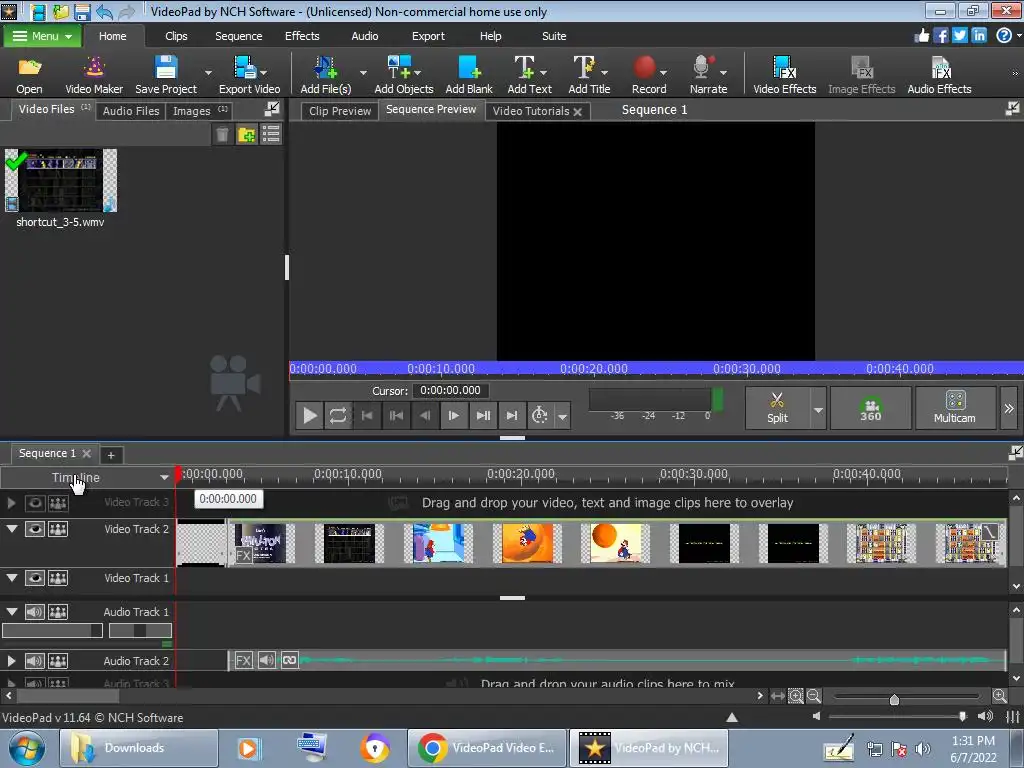Viewport: 1024px width, 768px height.
Task: Switch clip bin to list view
Action: tap(270, 135)
